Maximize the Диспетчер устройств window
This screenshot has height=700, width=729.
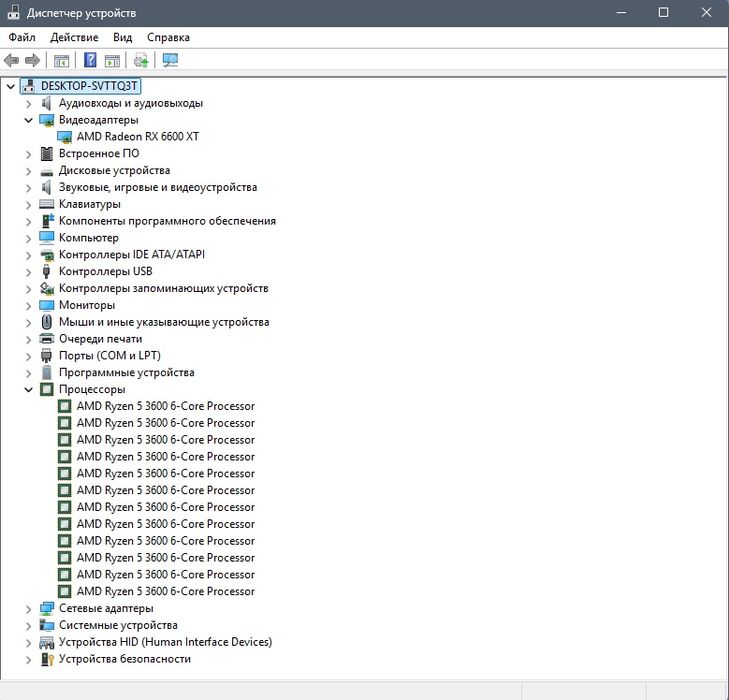coord(663,13)
